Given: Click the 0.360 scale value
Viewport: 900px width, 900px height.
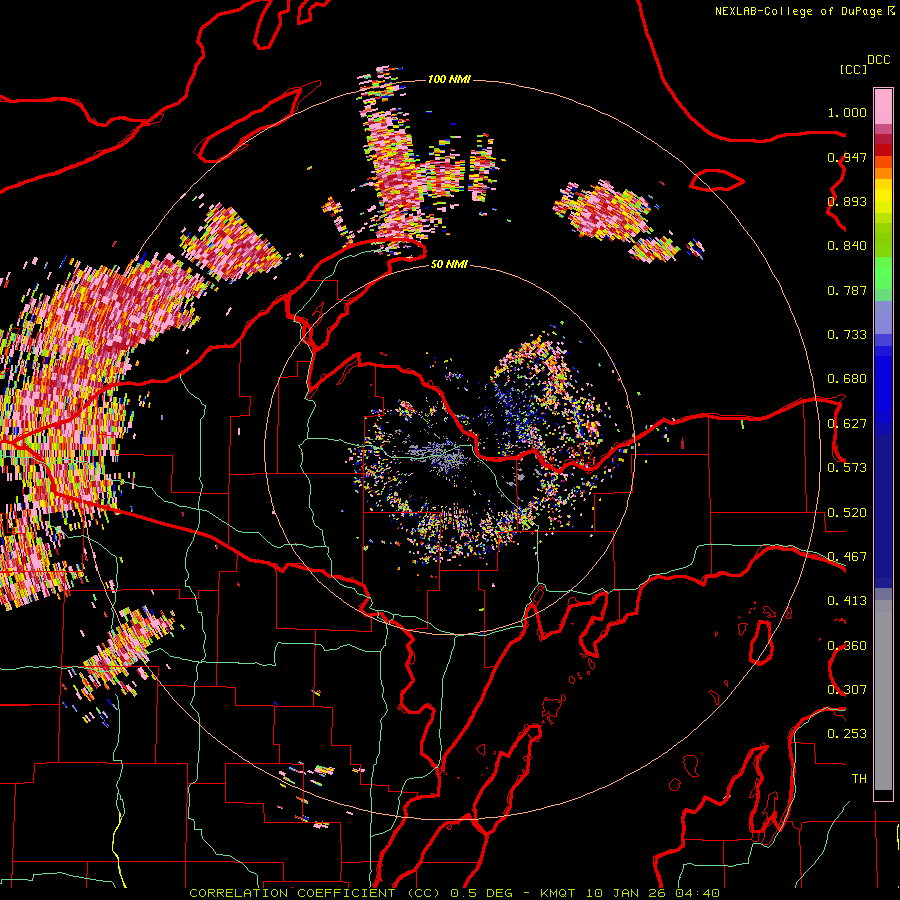Looking at the screenshot, I should 847,646.
